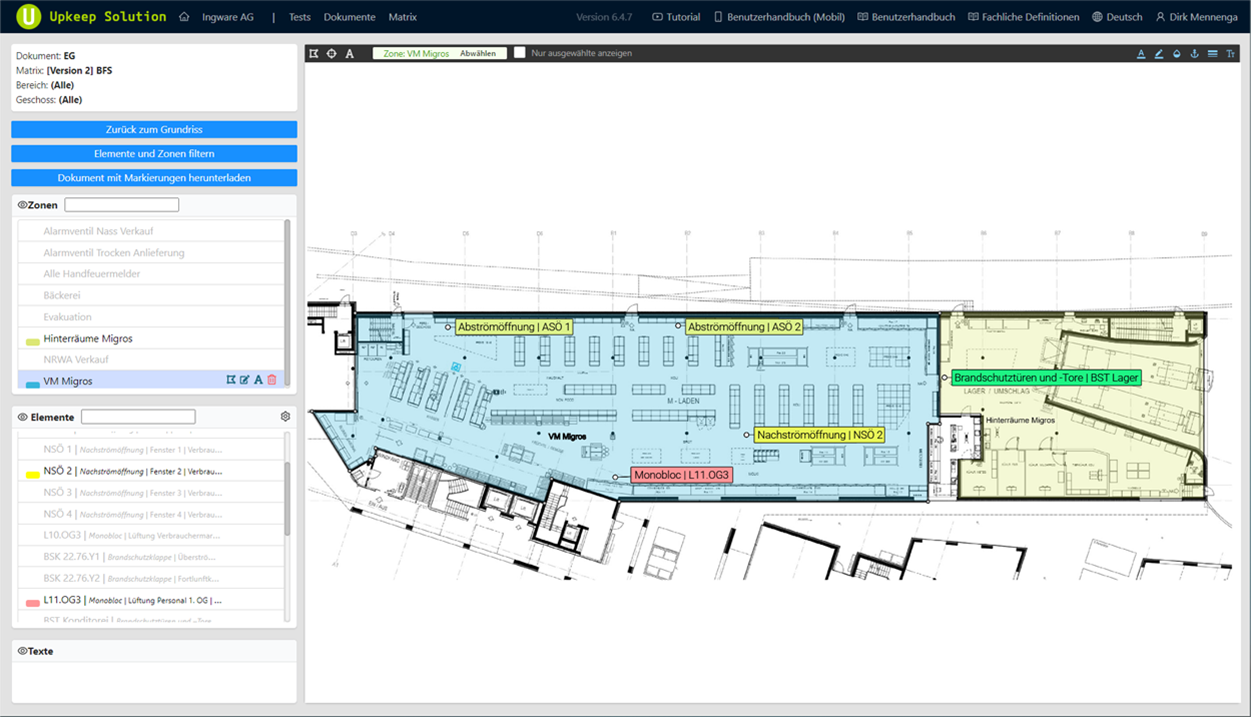1251x717 pixels.
Task: Select 'Alarmventil Nass Verkauf' zone
Action: click(x=150, y=231)
